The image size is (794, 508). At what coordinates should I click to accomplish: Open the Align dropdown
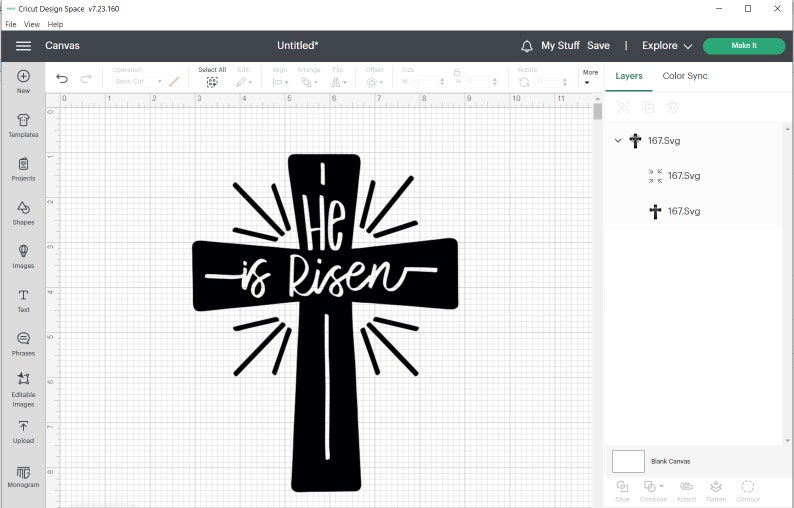click(280, 82)
